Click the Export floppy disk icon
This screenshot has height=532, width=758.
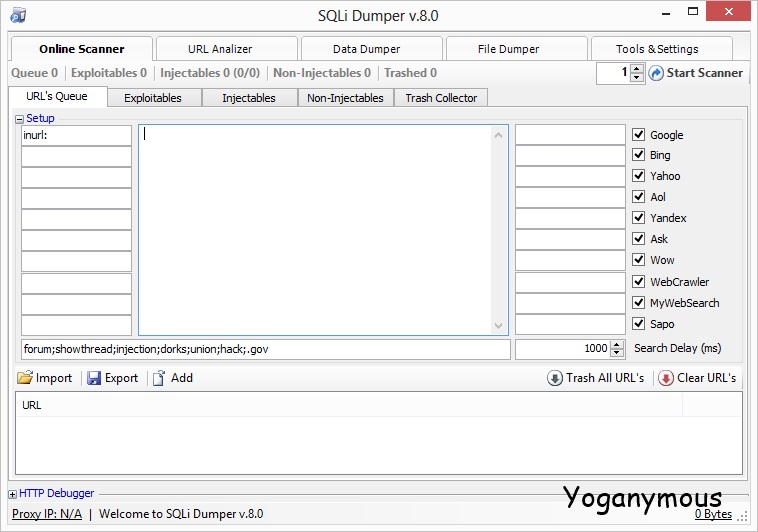point(94,378)
